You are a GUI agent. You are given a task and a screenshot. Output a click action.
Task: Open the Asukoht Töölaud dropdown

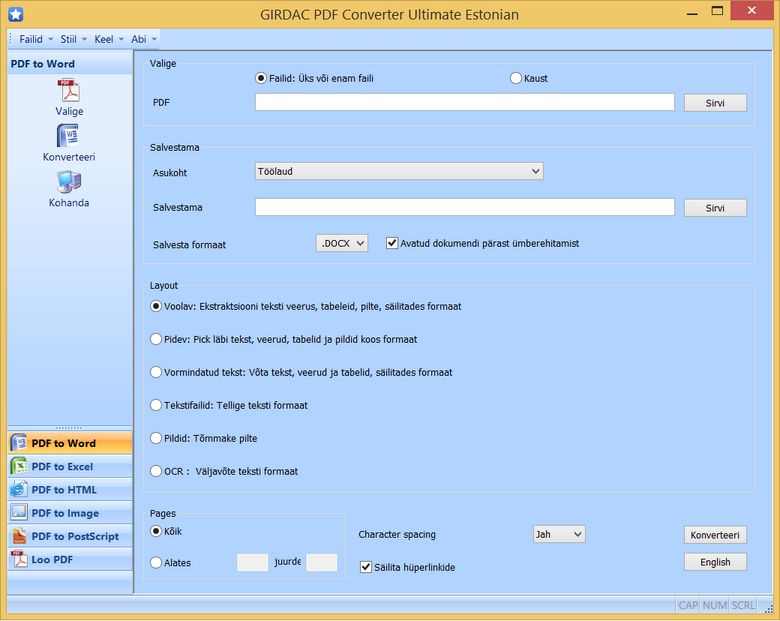(x=399, y=171)
